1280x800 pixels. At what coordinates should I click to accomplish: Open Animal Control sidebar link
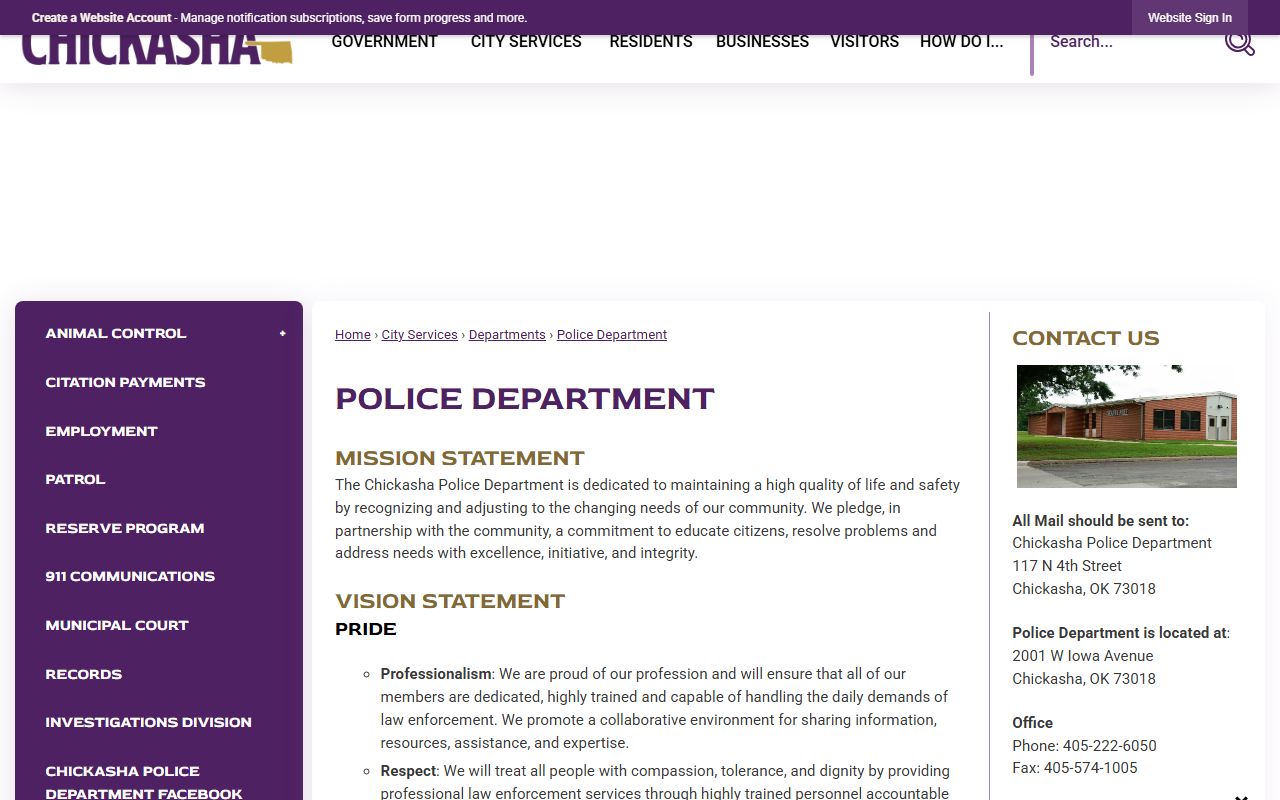pyautogui.click(x=116, y=333)
